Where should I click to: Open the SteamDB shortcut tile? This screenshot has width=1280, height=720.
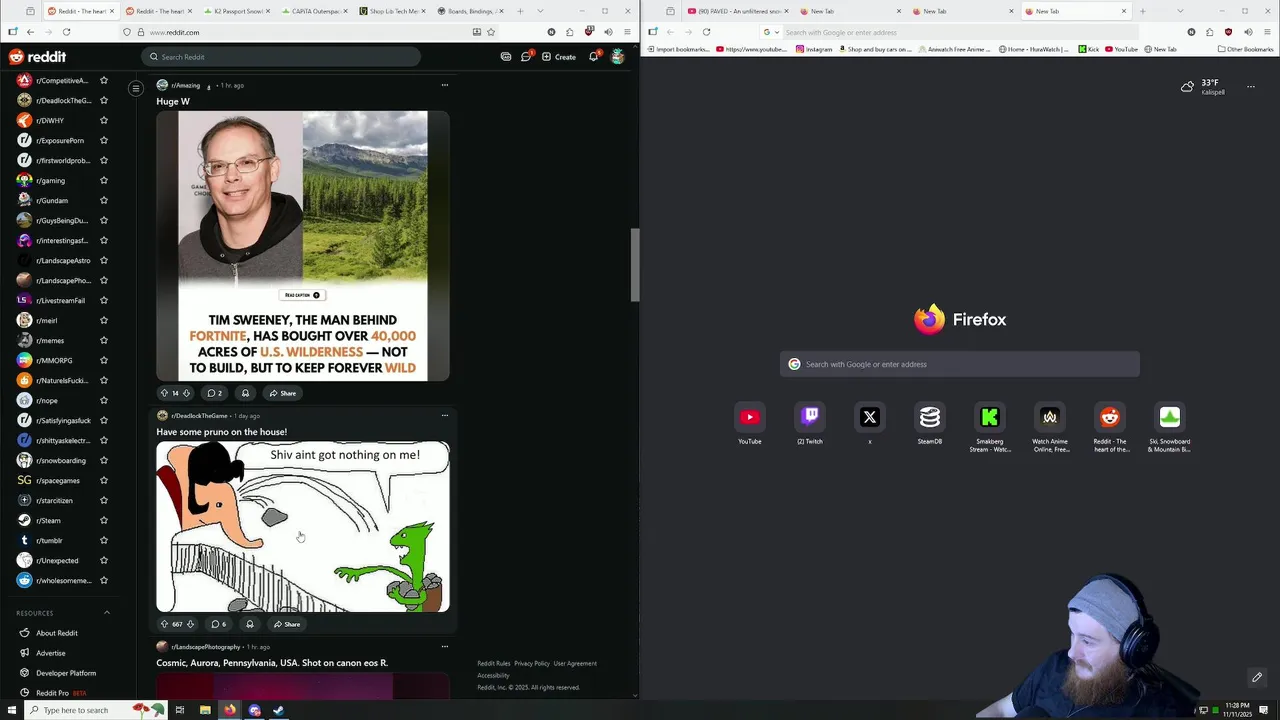click(x=930, y=417)
